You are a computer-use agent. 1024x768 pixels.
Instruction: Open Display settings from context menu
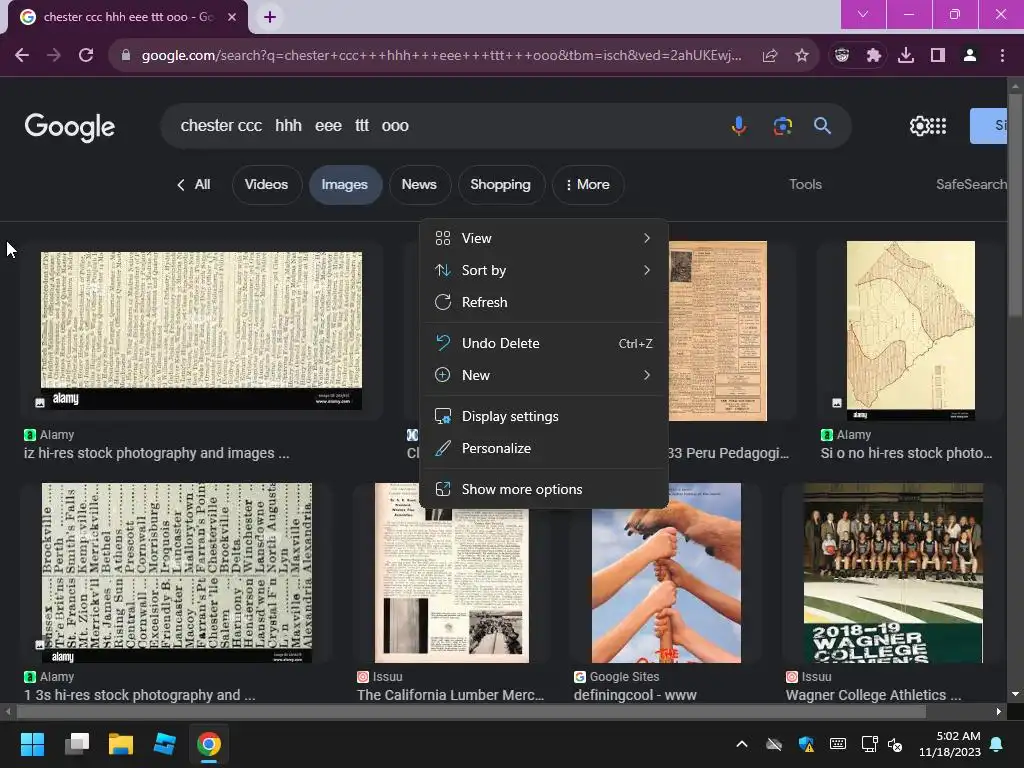(543, 417)
